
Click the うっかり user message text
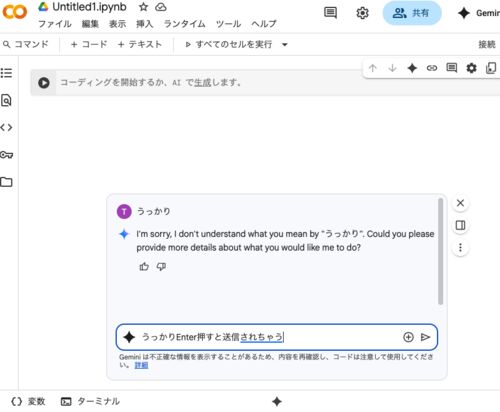pos(154,211)
